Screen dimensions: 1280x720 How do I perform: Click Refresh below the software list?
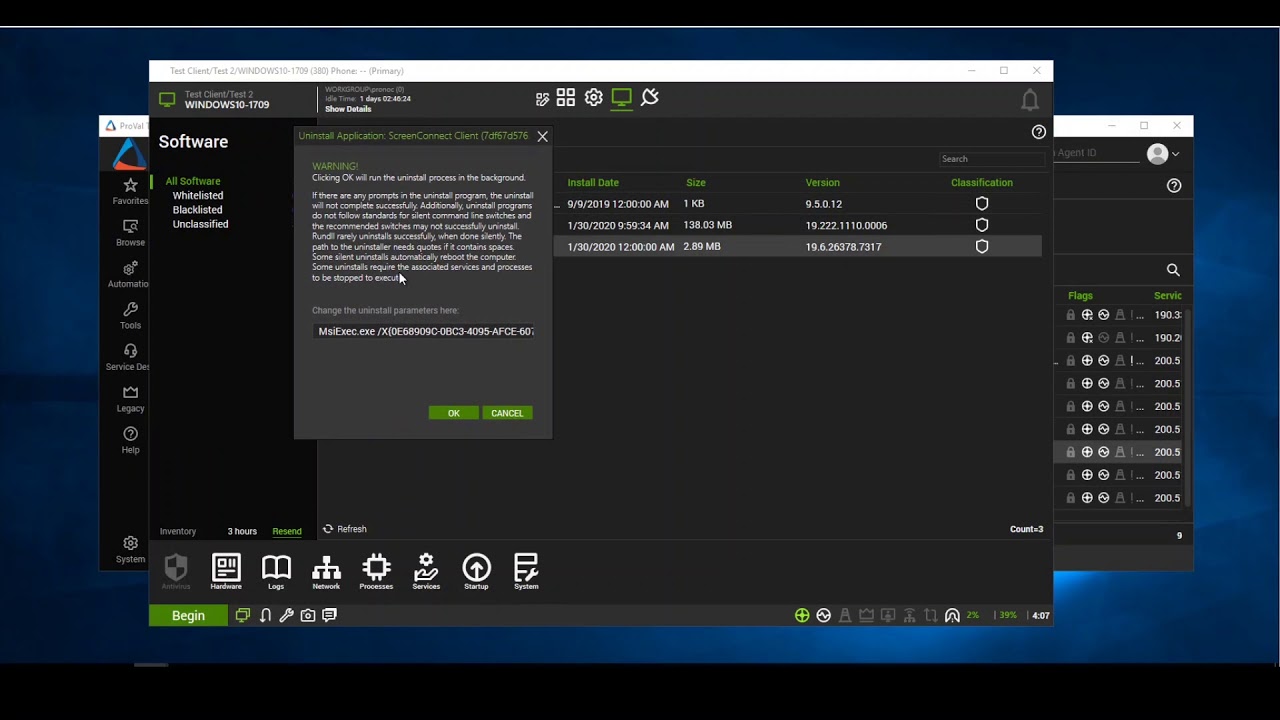coord(344,529)
